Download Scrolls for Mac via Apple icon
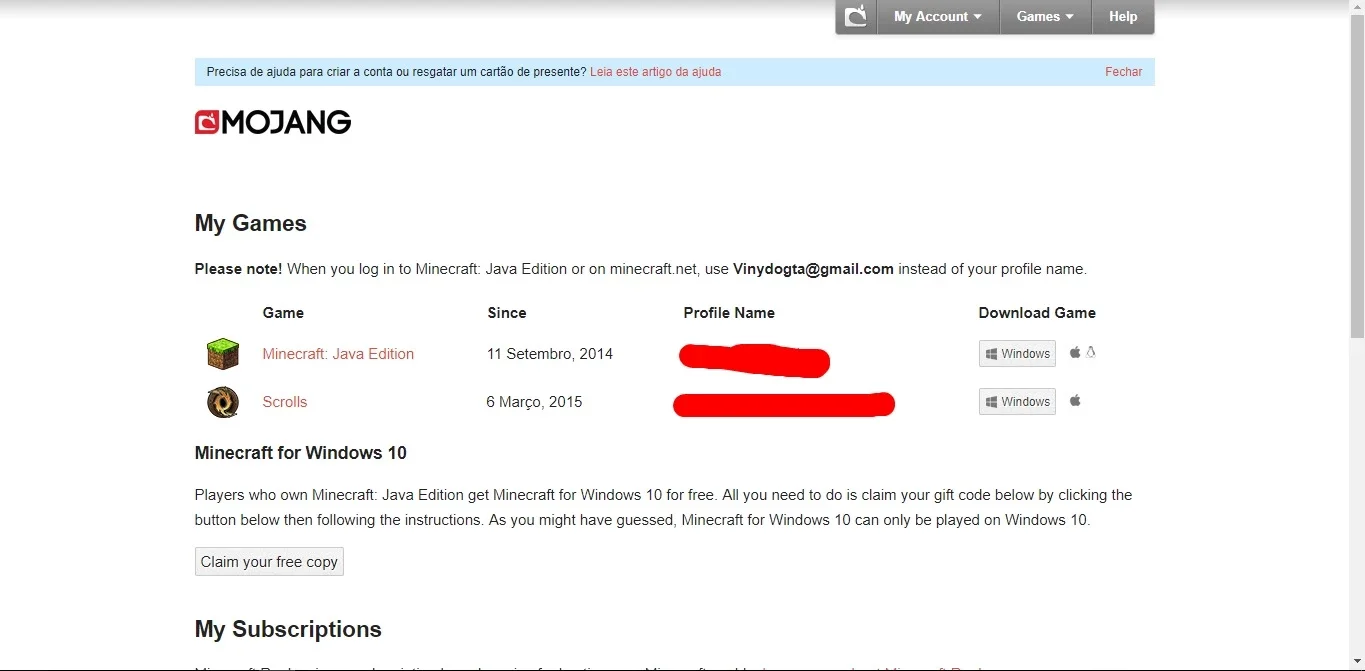This screenshot has height=671, width=1365. pos(1075,400)
